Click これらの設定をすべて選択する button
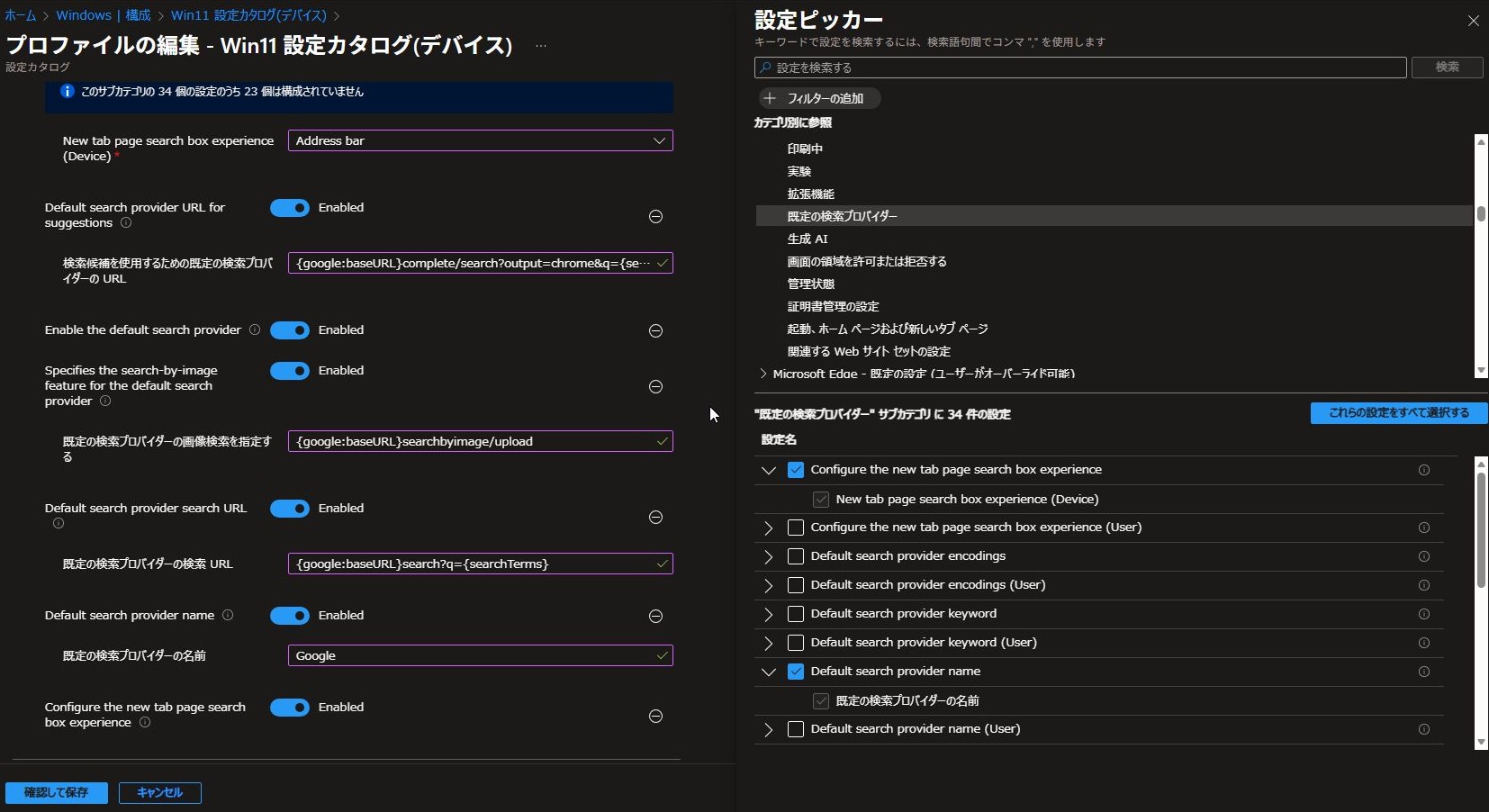 [1398, 413]
